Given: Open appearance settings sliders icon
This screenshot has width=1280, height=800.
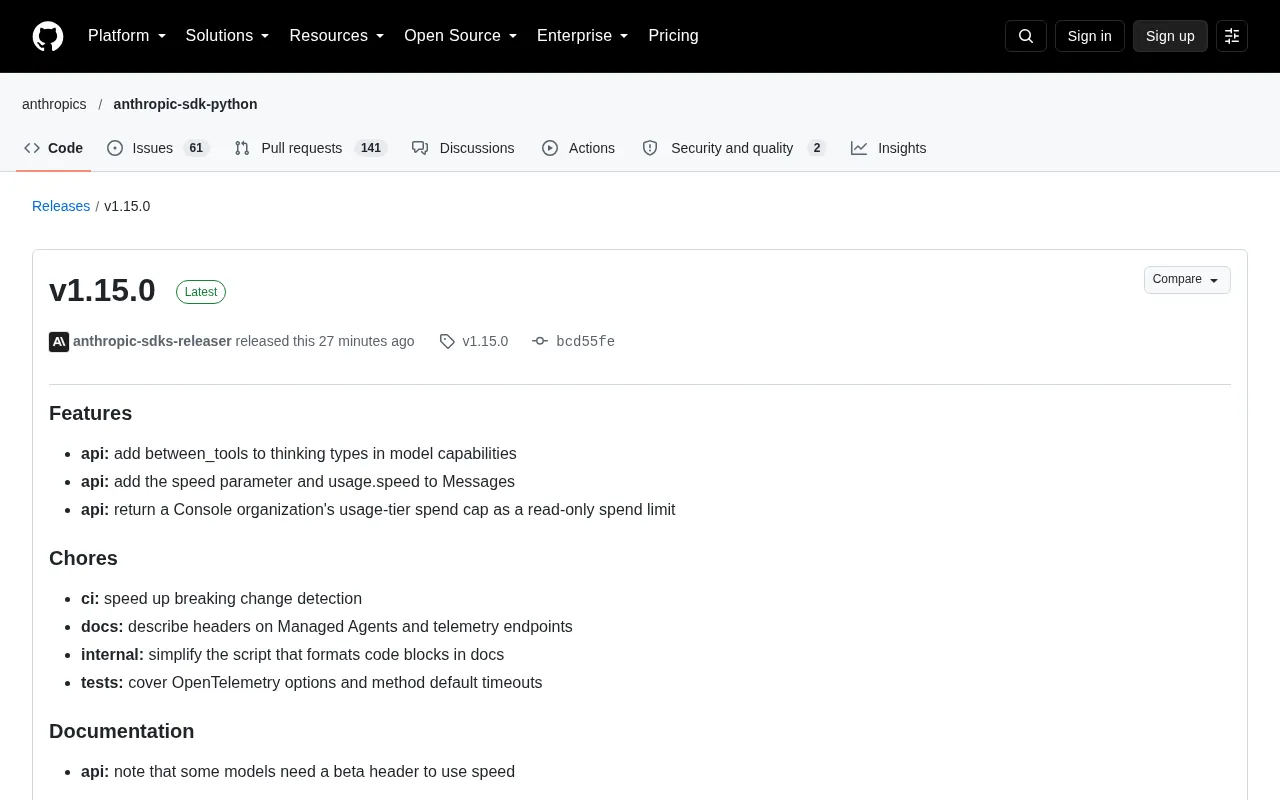Looking at the screenshot, I should (x=1232, y=36).
